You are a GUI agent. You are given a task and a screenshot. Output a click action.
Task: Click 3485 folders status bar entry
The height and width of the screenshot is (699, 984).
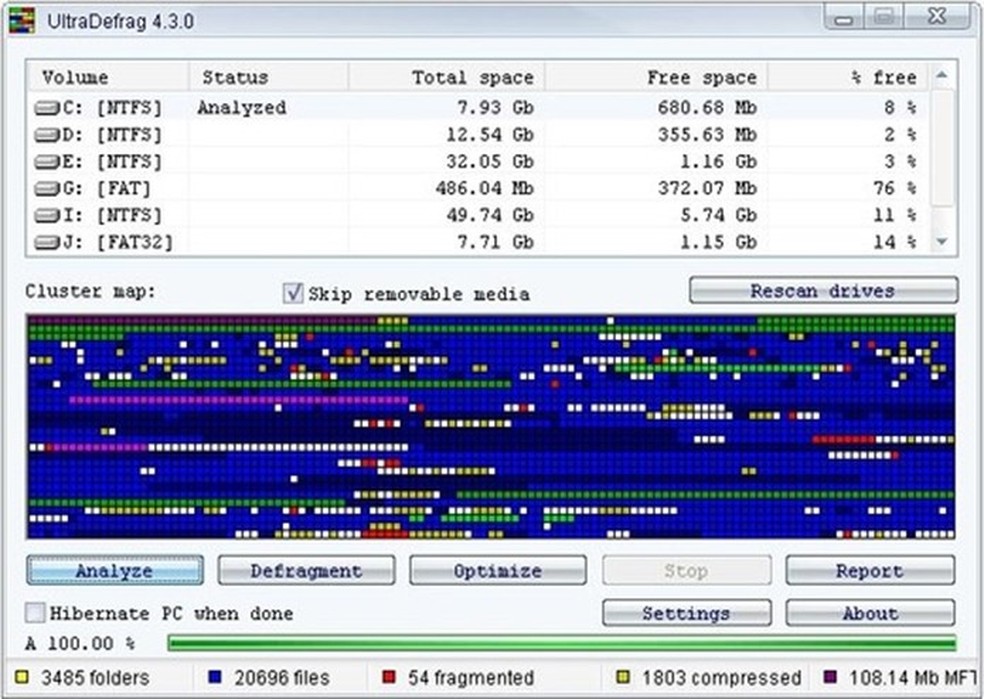tap(95, 678)
